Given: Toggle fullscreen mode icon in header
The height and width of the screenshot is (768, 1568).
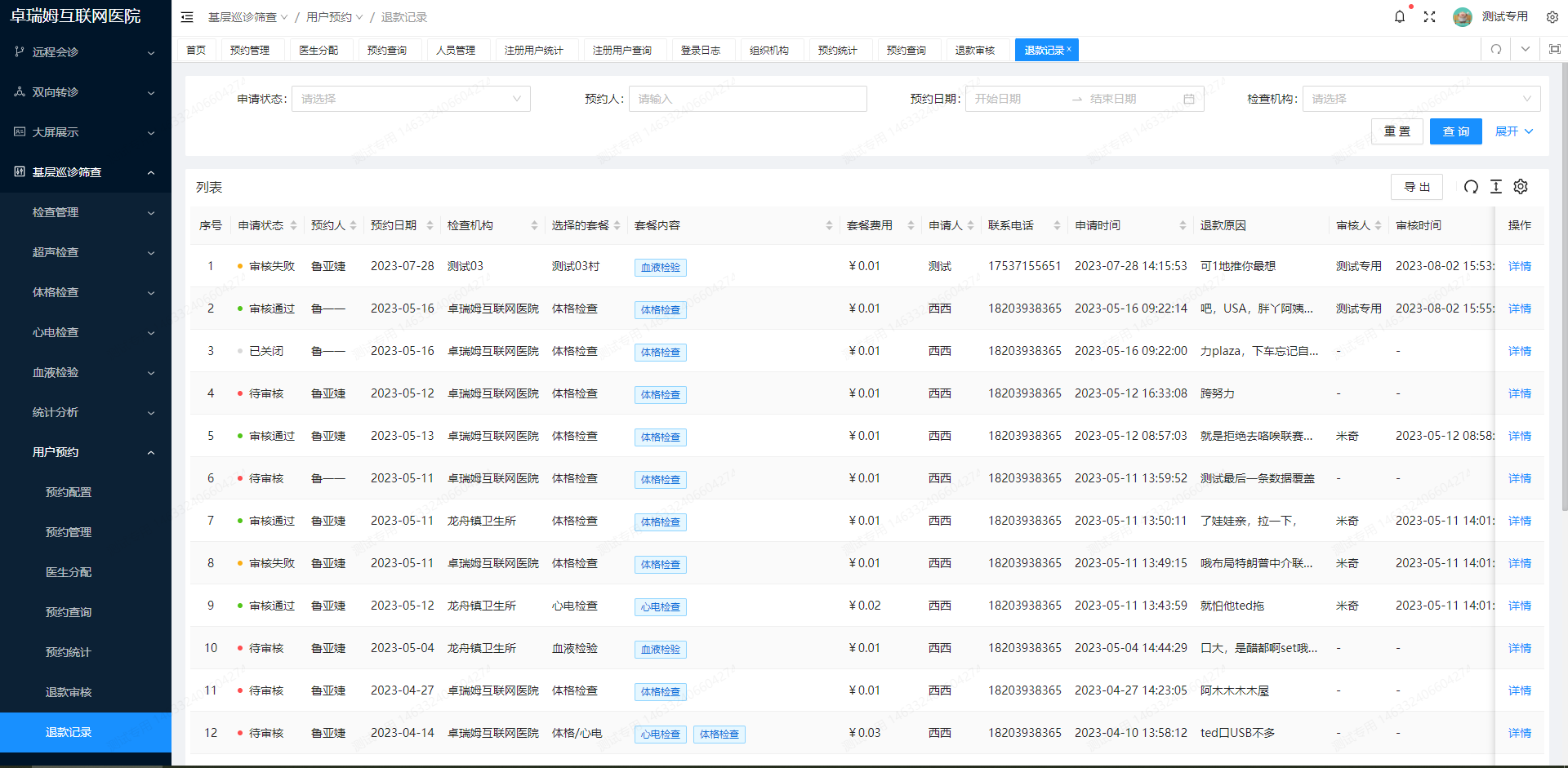Looking at the screenshot, I should (x=1429, y=17).
